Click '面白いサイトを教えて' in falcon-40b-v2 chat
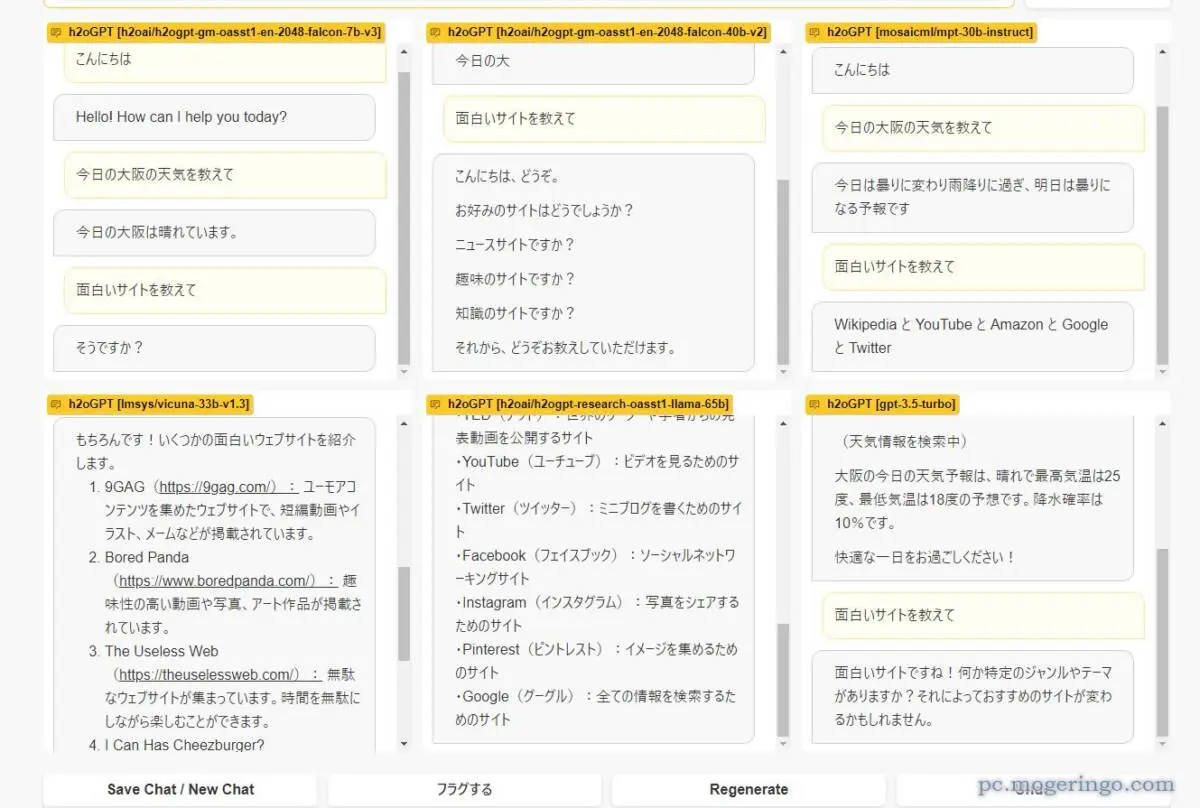This screenshot has height=808, width=1200. (x=604, y=118)
